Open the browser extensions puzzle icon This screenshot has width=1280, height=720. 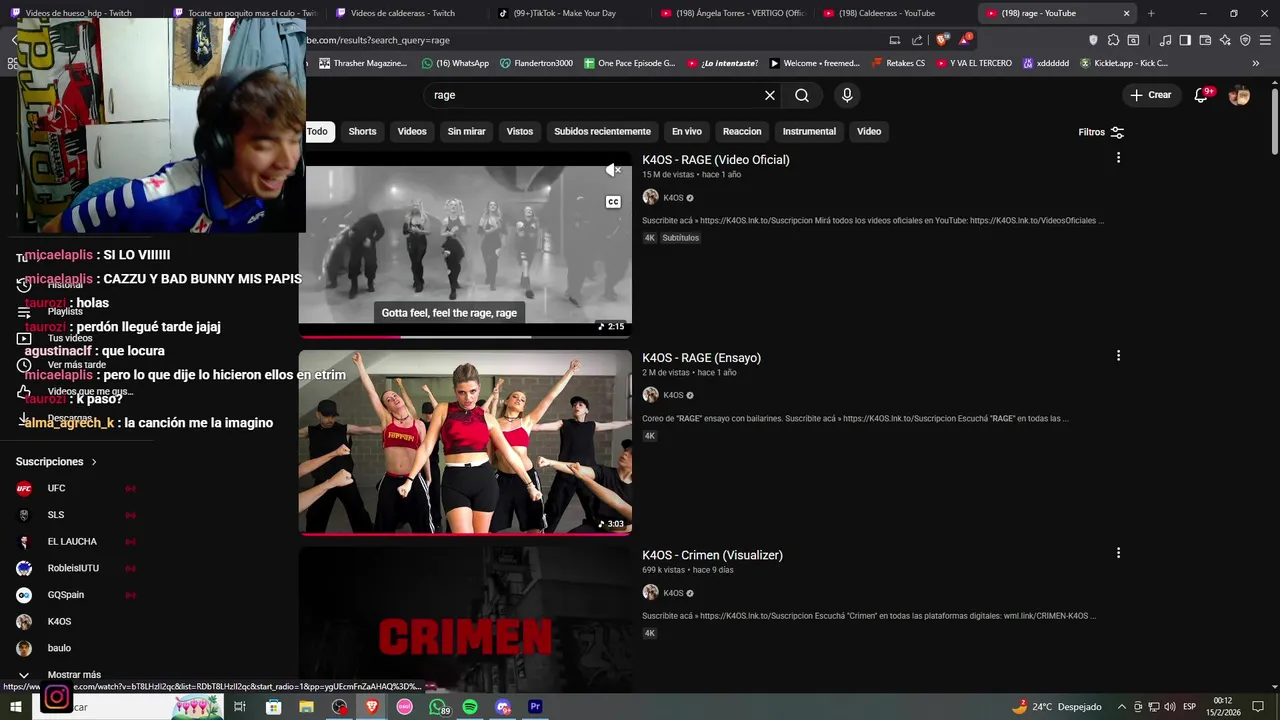(x=1113, y=40)
